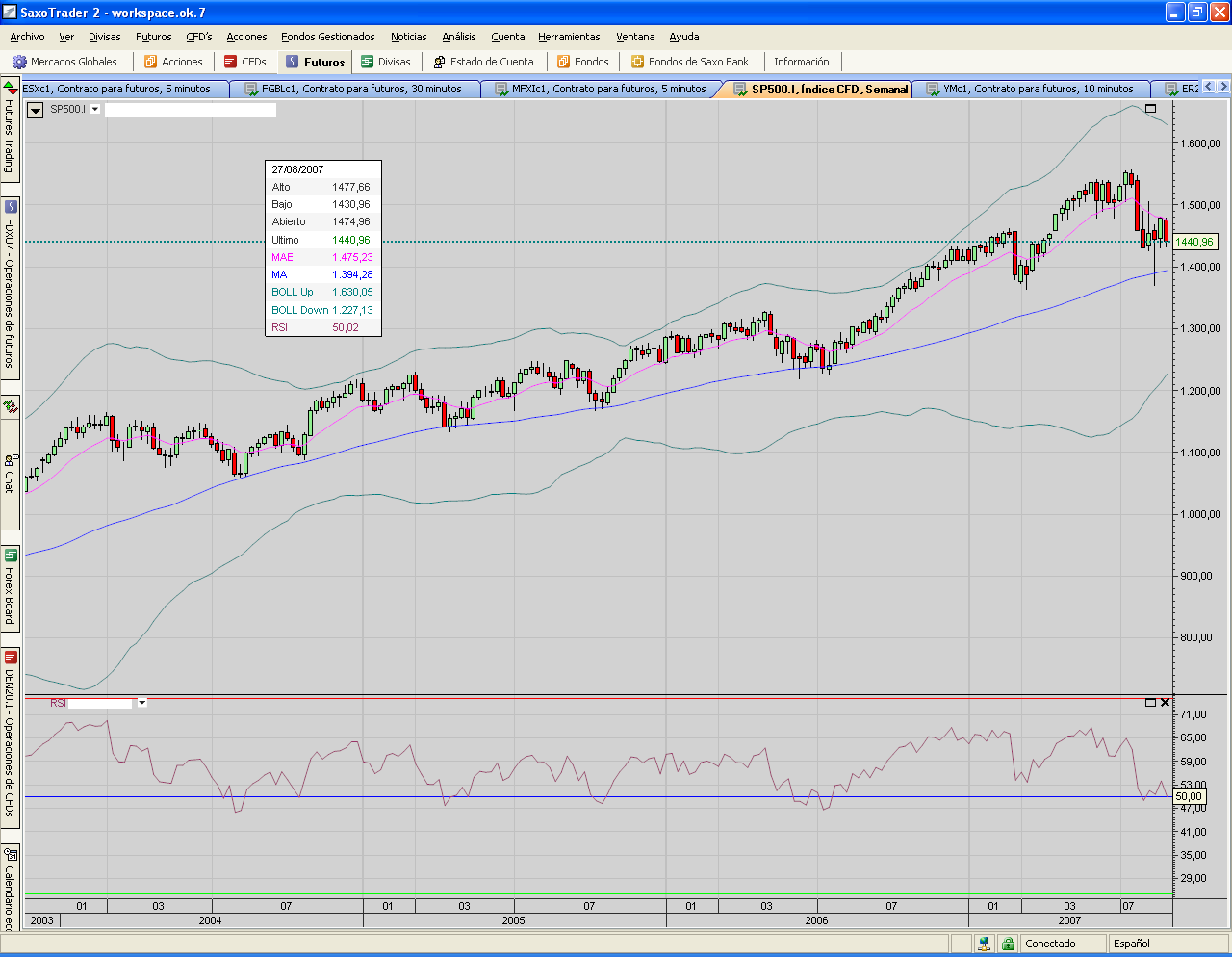The image size is (1232, 957).
Task: Click the network connection status icon
Action: (x=984, y=944)
